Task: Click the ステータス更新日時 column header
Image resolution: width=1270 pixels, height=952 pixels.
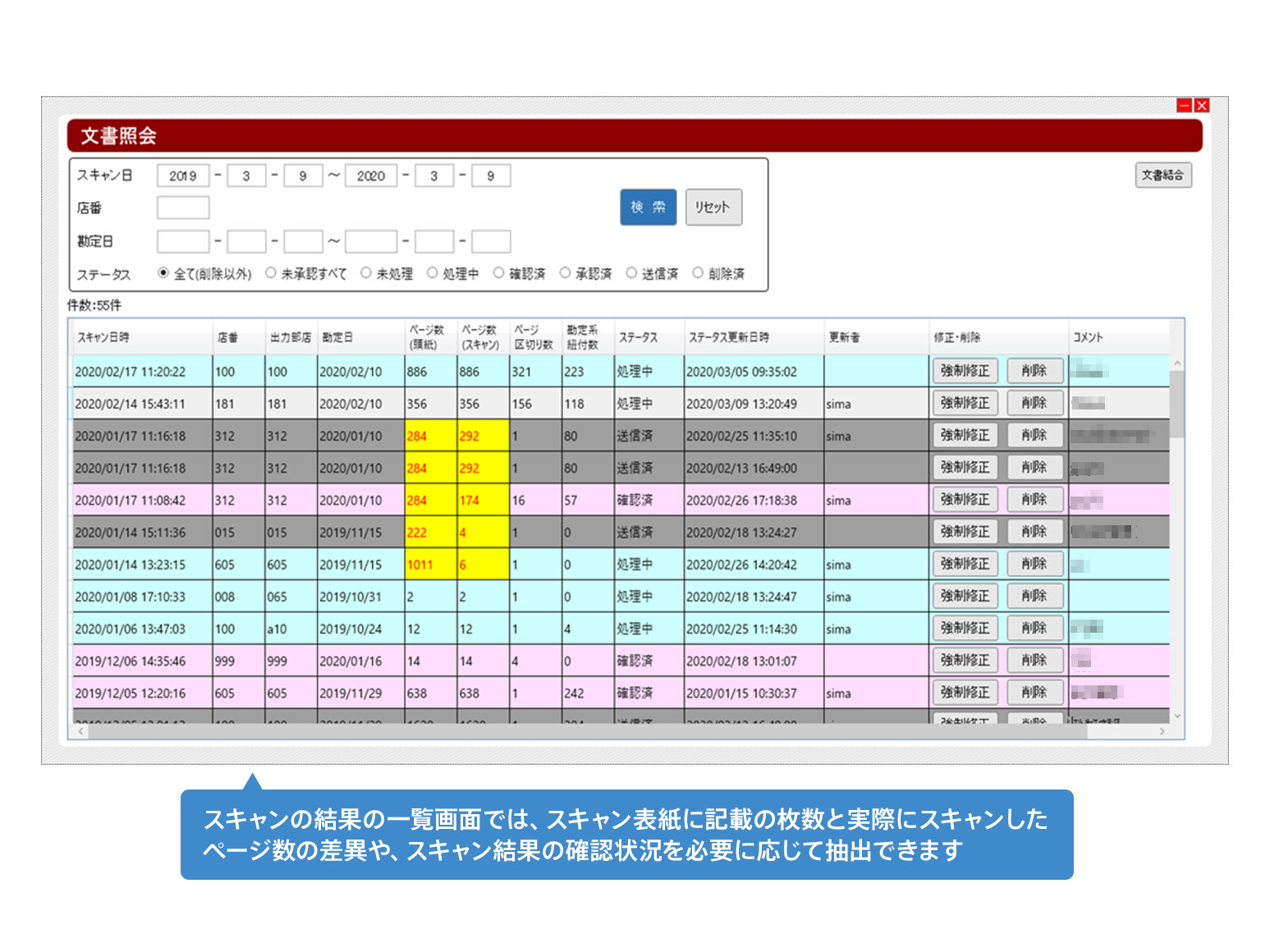Action: tap(728, 337)
